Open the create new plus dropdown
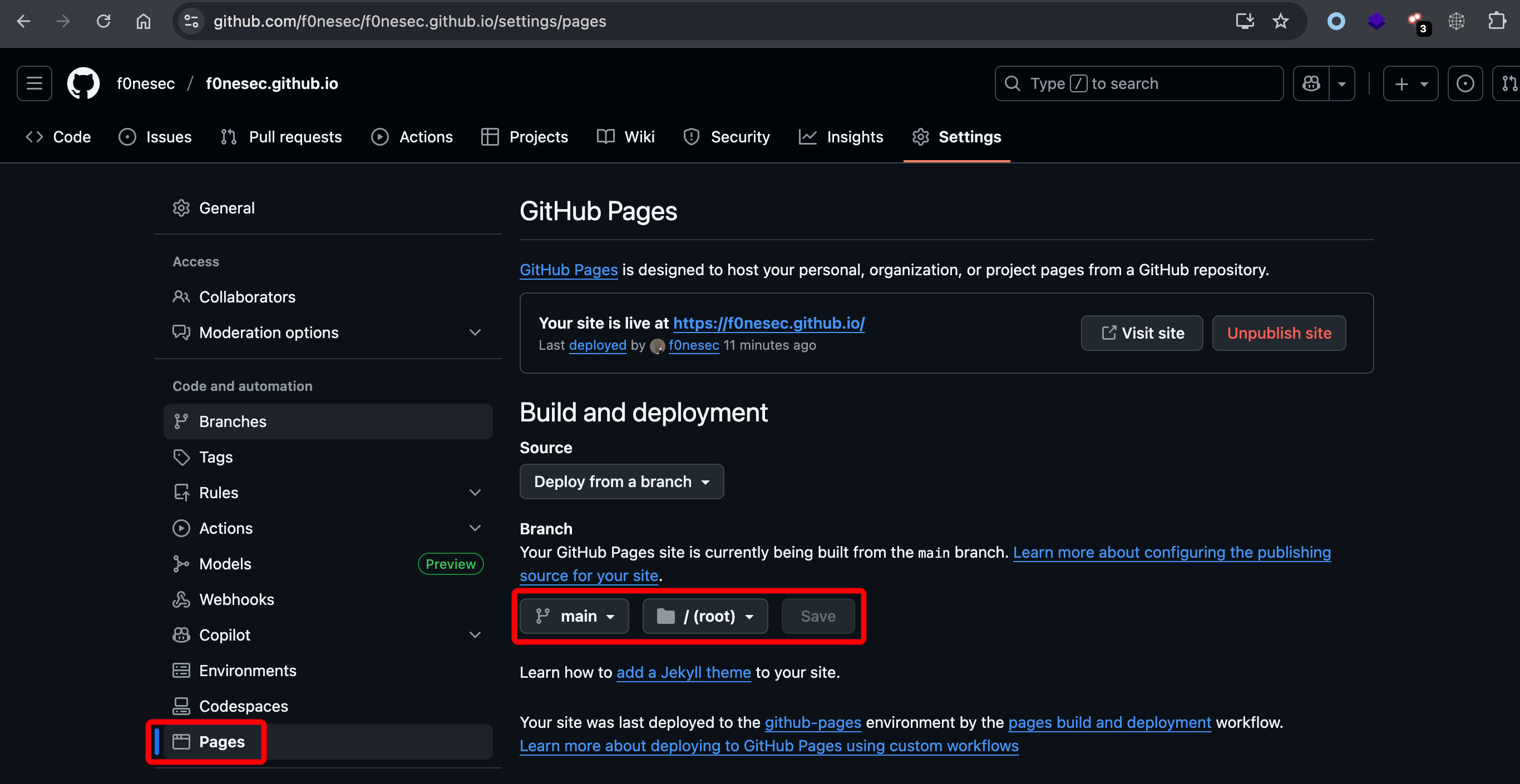Viewport: 1520px width, 784px height. (x=1410, y=83)
